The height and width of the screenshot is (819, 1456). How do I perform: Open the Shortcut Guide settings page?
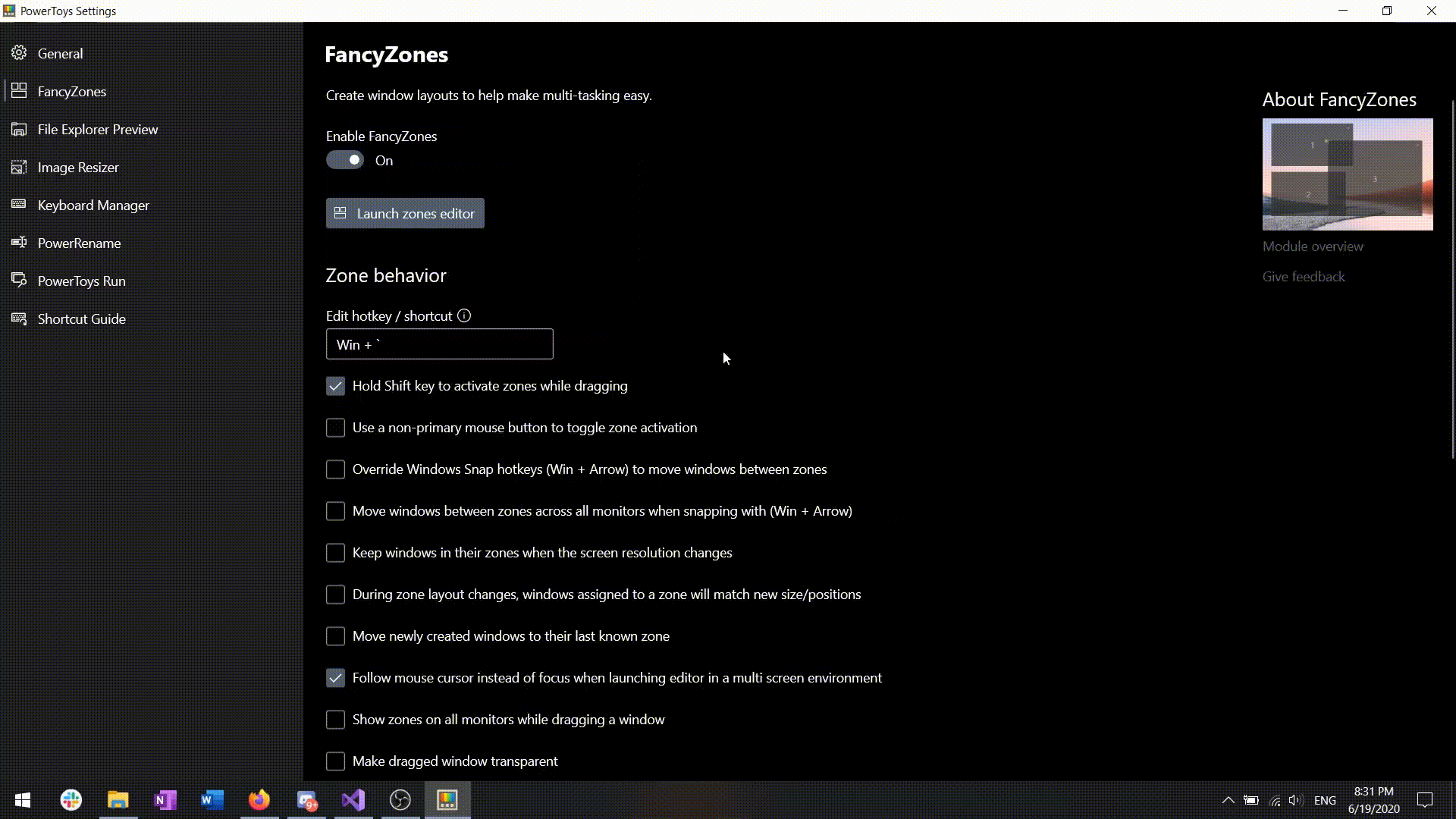(x=81, y=318)
